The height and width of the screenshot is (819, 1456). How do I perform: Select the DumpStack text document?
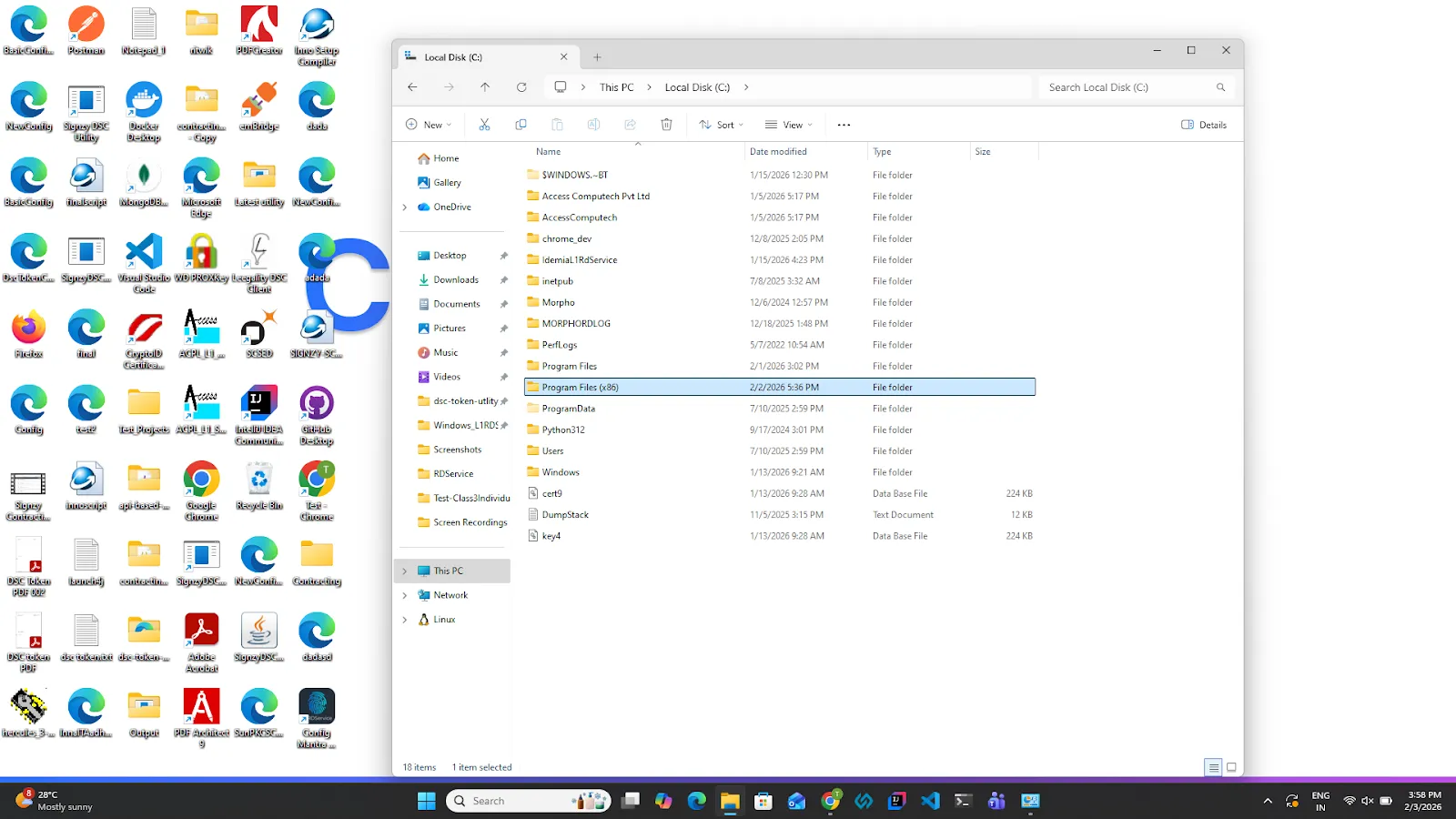[780, 515]
